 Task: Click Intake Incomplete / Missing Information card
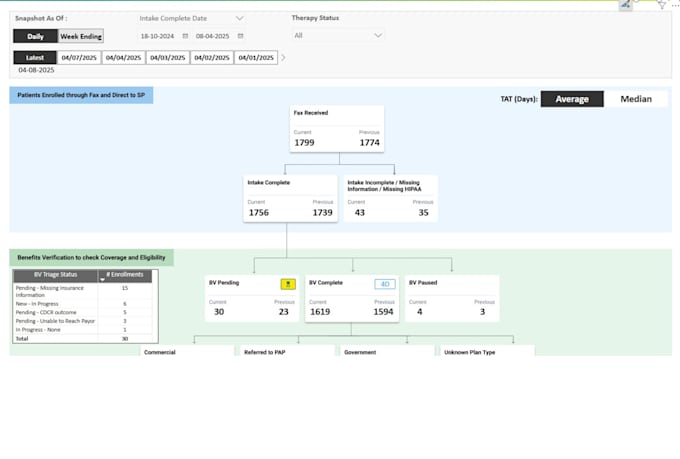coord(391,199)
